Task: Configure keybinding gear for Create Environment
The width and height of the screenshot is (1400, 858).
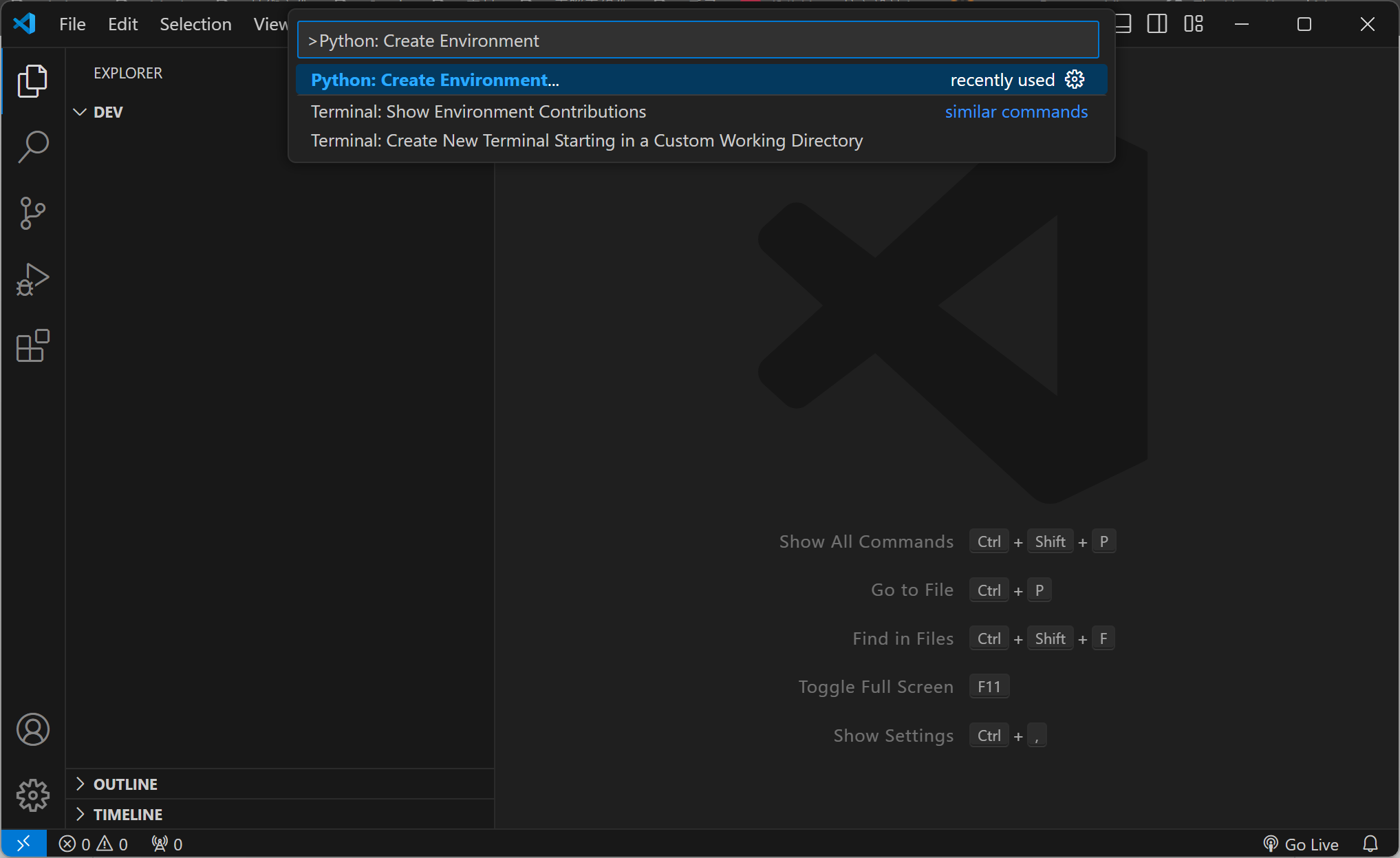Action: 1075,80
